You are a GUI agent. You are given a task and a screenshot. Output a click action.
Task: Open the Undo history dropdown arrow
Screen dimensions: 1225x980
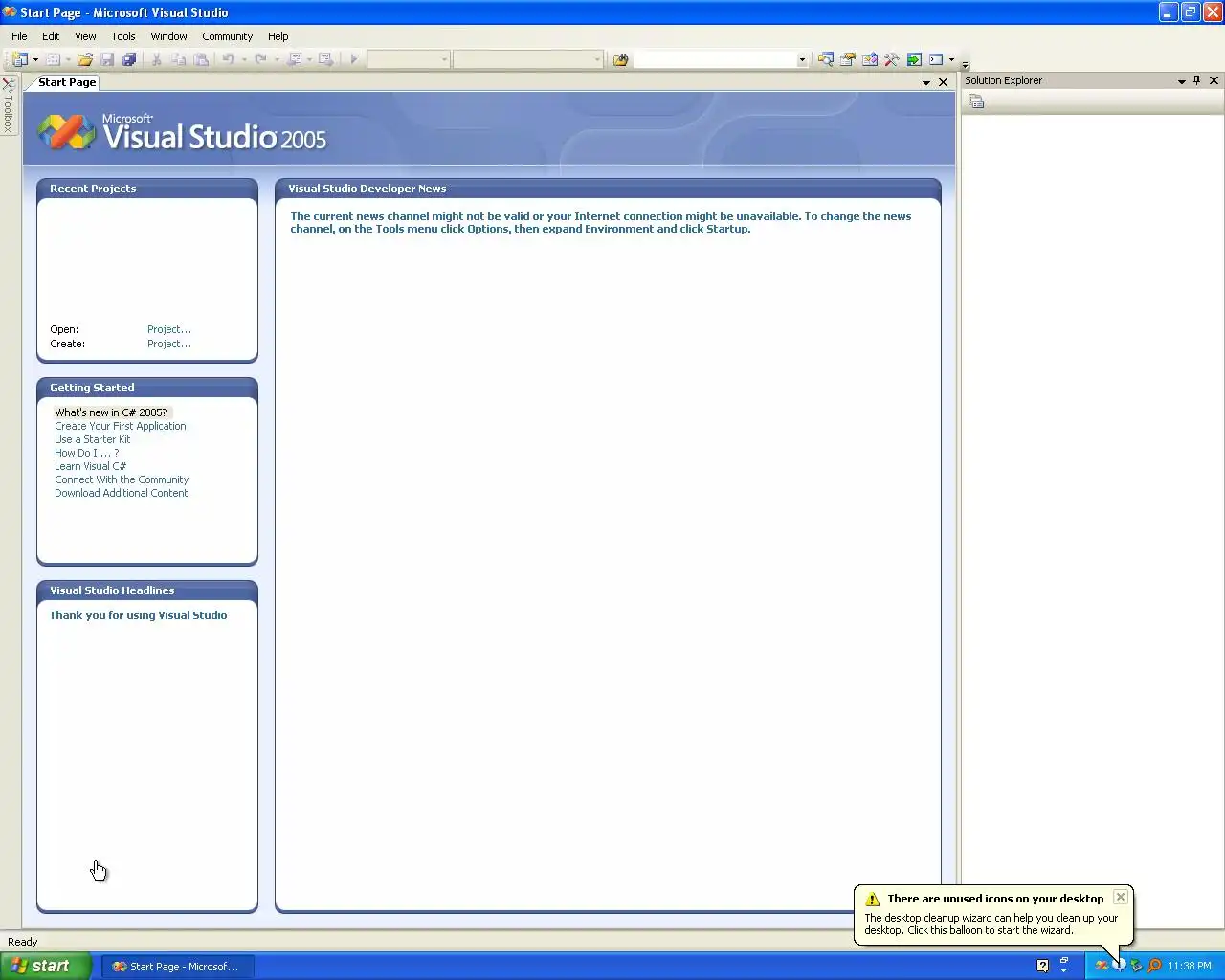[x=244, y=59]
